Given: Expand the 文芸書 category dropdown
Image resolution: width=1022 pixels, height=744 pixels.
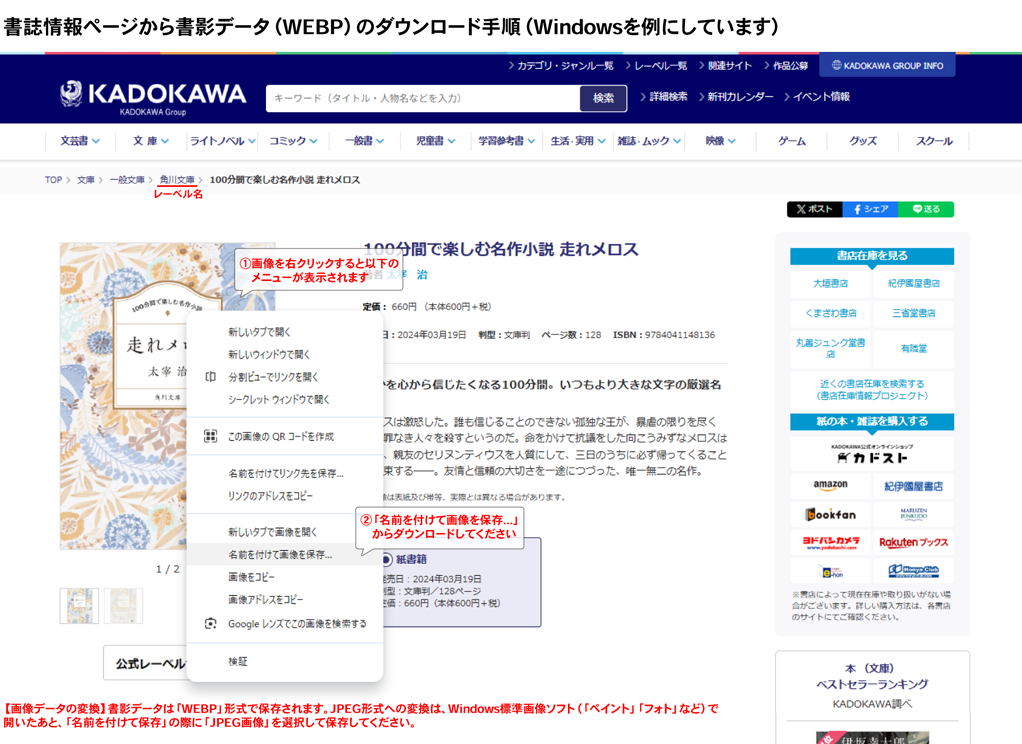Looking at the screenshot, I should (80, 141).
